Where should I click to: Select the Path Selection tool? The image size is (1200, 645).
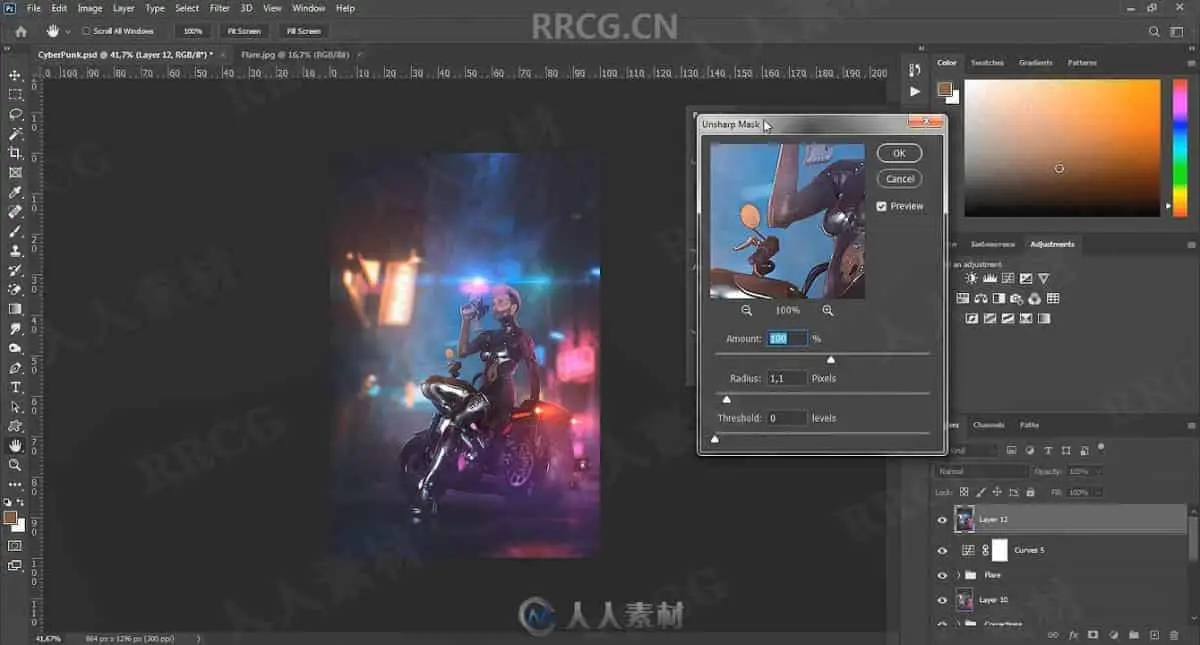[x=15, y=406]
